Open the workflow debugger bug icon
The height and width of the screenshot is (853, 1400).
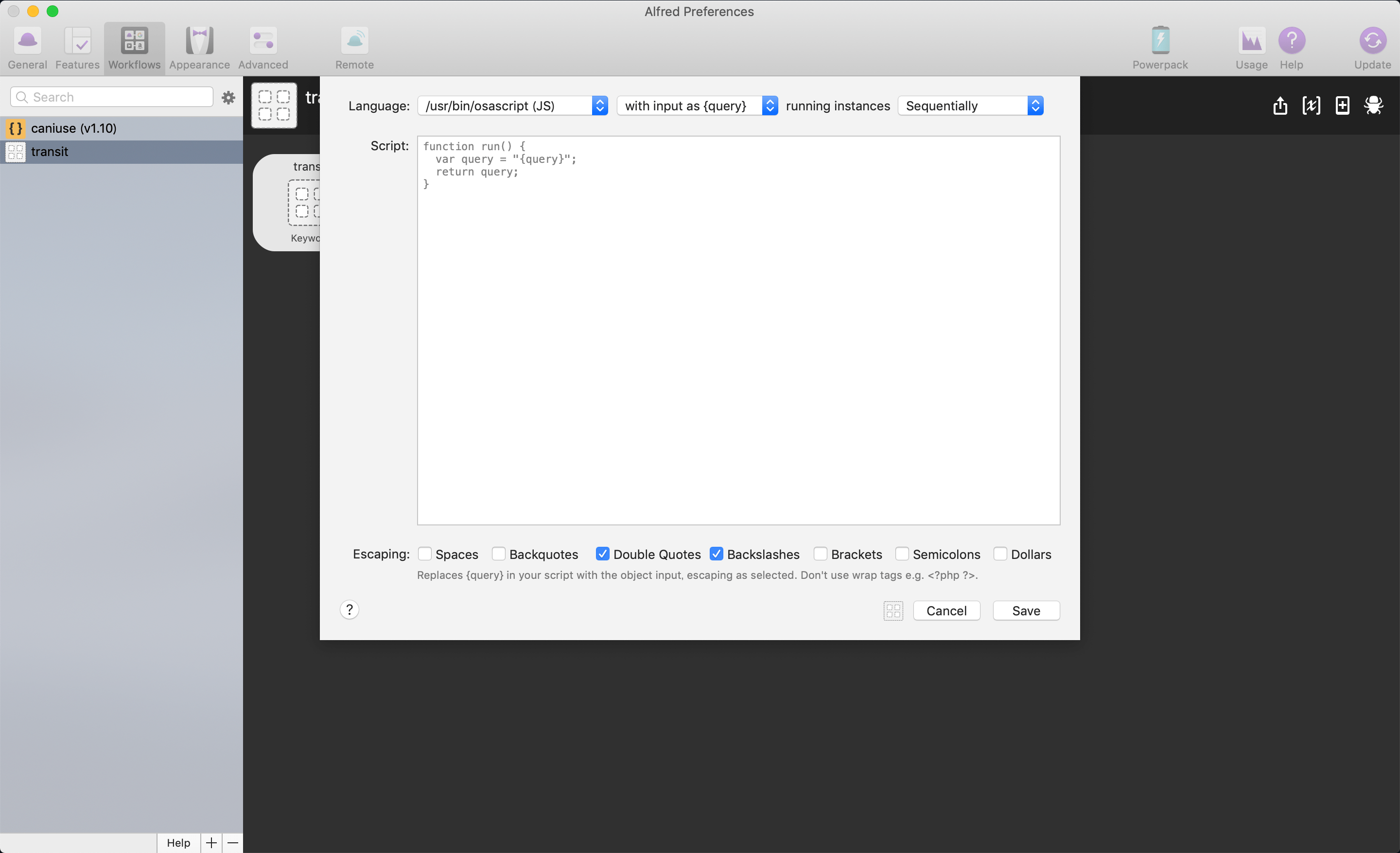[x=1373, y=105]
